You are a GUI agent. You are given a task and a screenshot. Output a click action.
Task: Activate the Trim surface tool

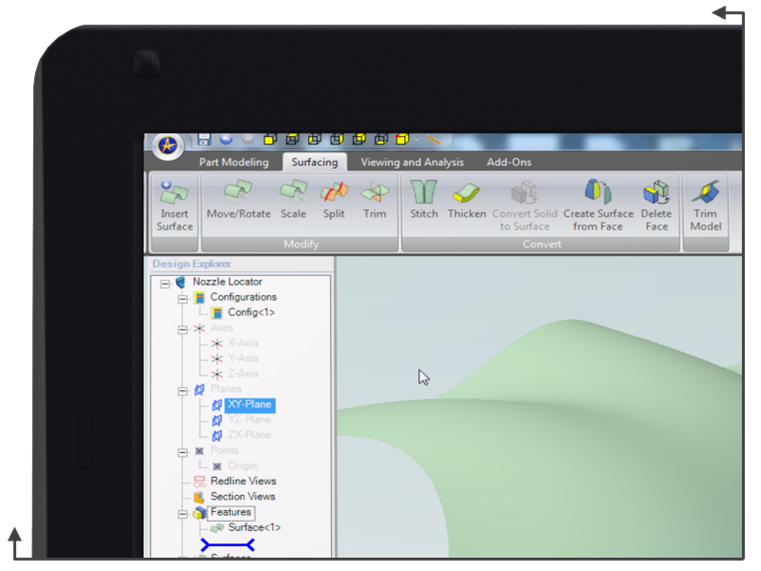click(375, 200)
